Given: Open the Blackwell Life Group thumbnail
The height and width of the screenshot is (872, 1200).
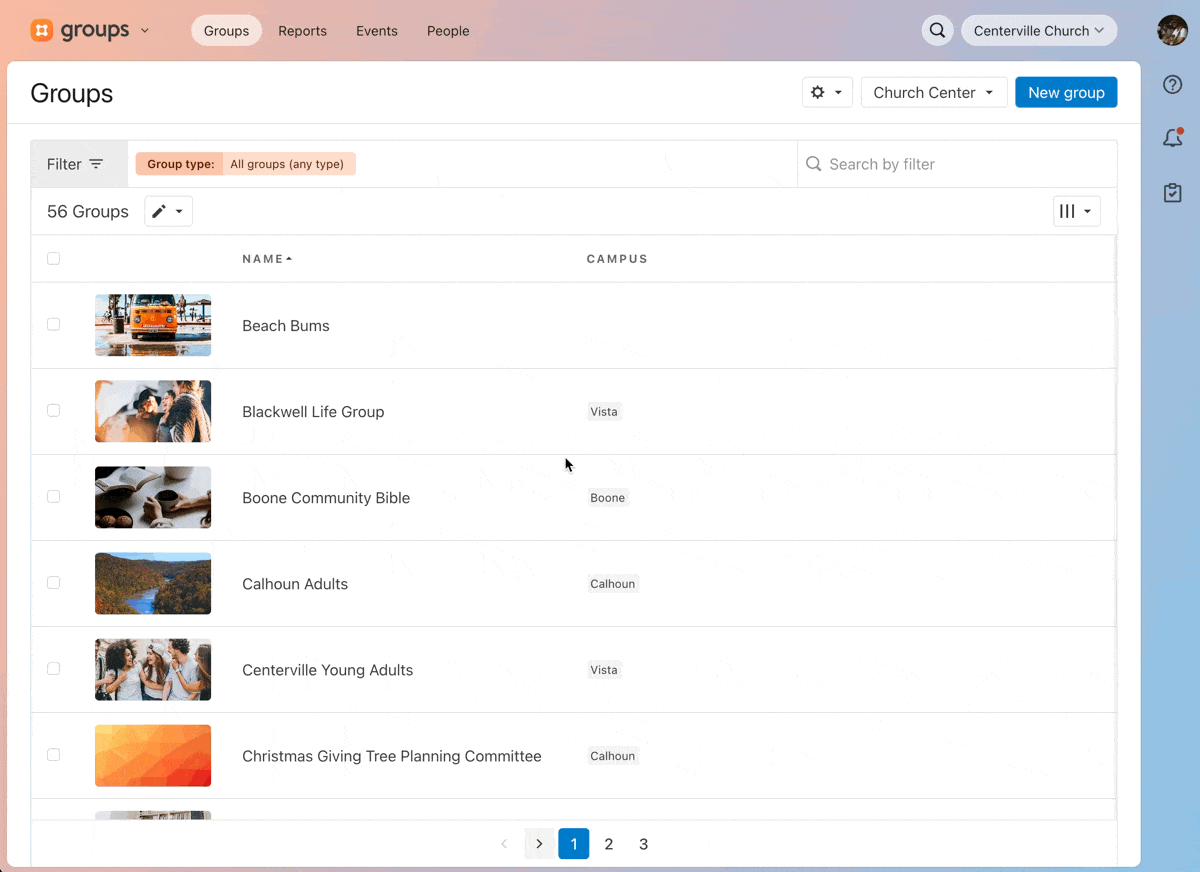Looking at the screenshot, I should pos(153,411).
